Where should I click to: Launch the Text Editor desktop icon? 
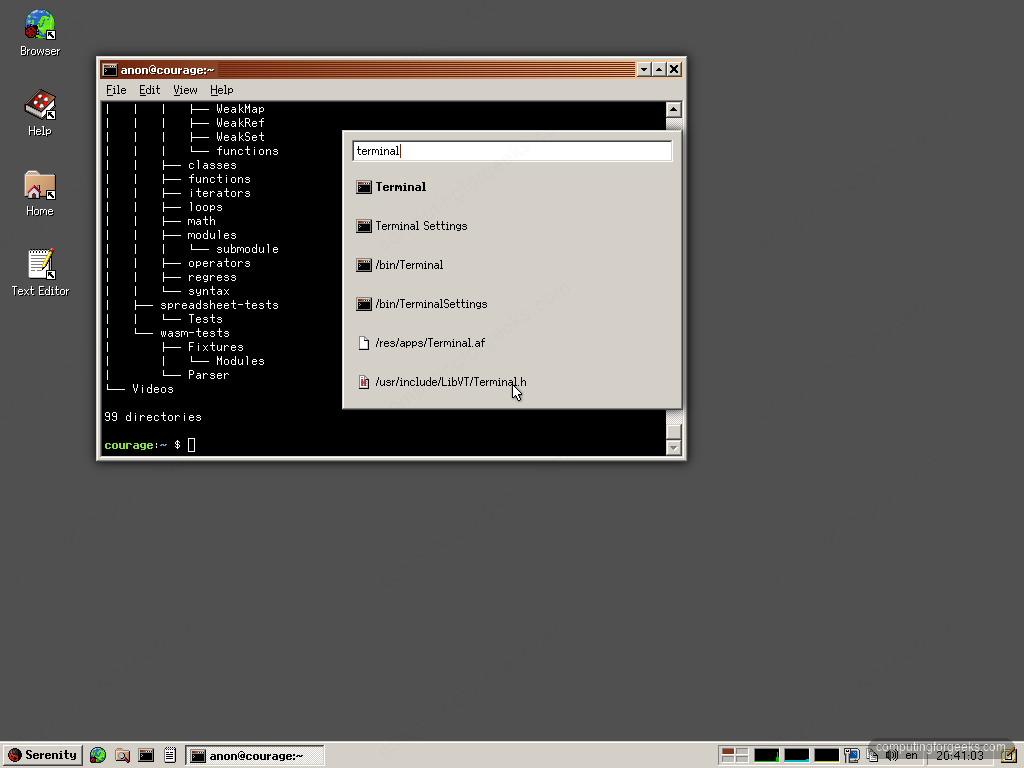(x=40, y=273)
